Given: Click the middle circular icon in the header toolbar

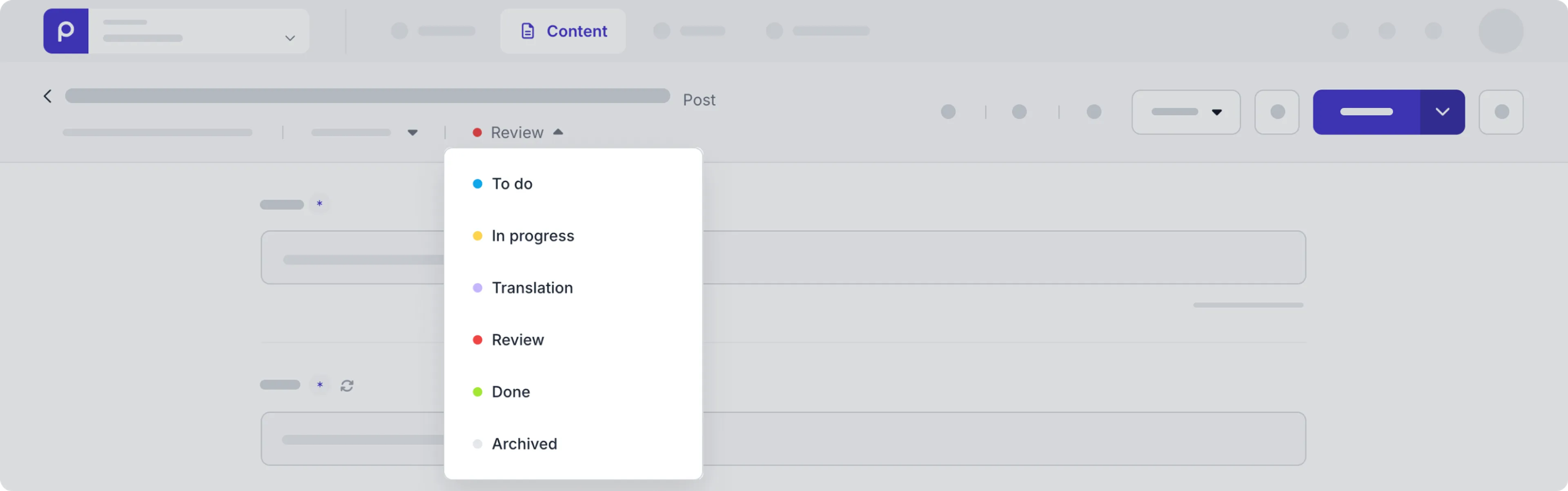Looking at the screenshot, I should [1020, 112].
